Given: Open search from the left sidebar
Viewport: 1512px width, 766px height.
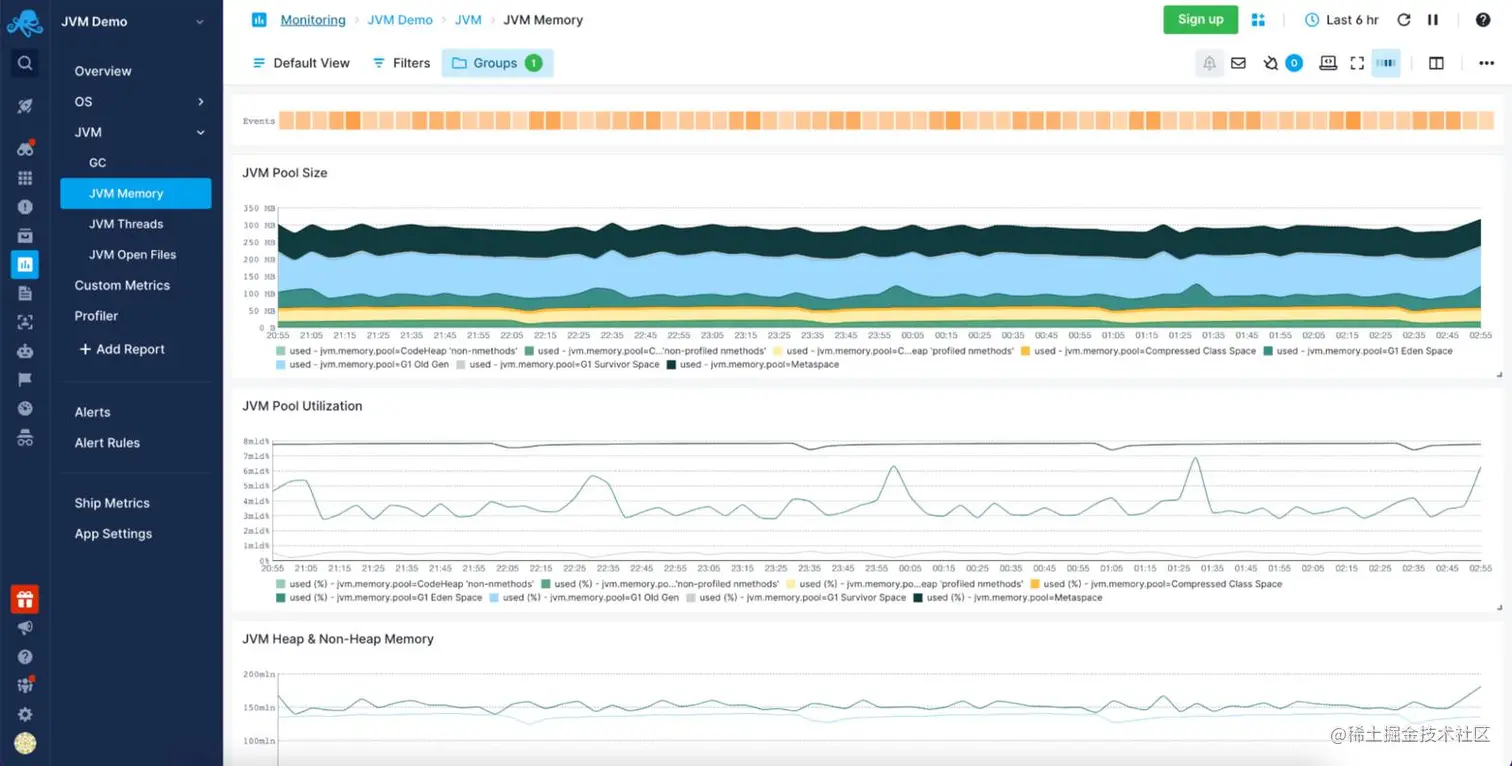Looking at the screenshot, I should point(25,62).
